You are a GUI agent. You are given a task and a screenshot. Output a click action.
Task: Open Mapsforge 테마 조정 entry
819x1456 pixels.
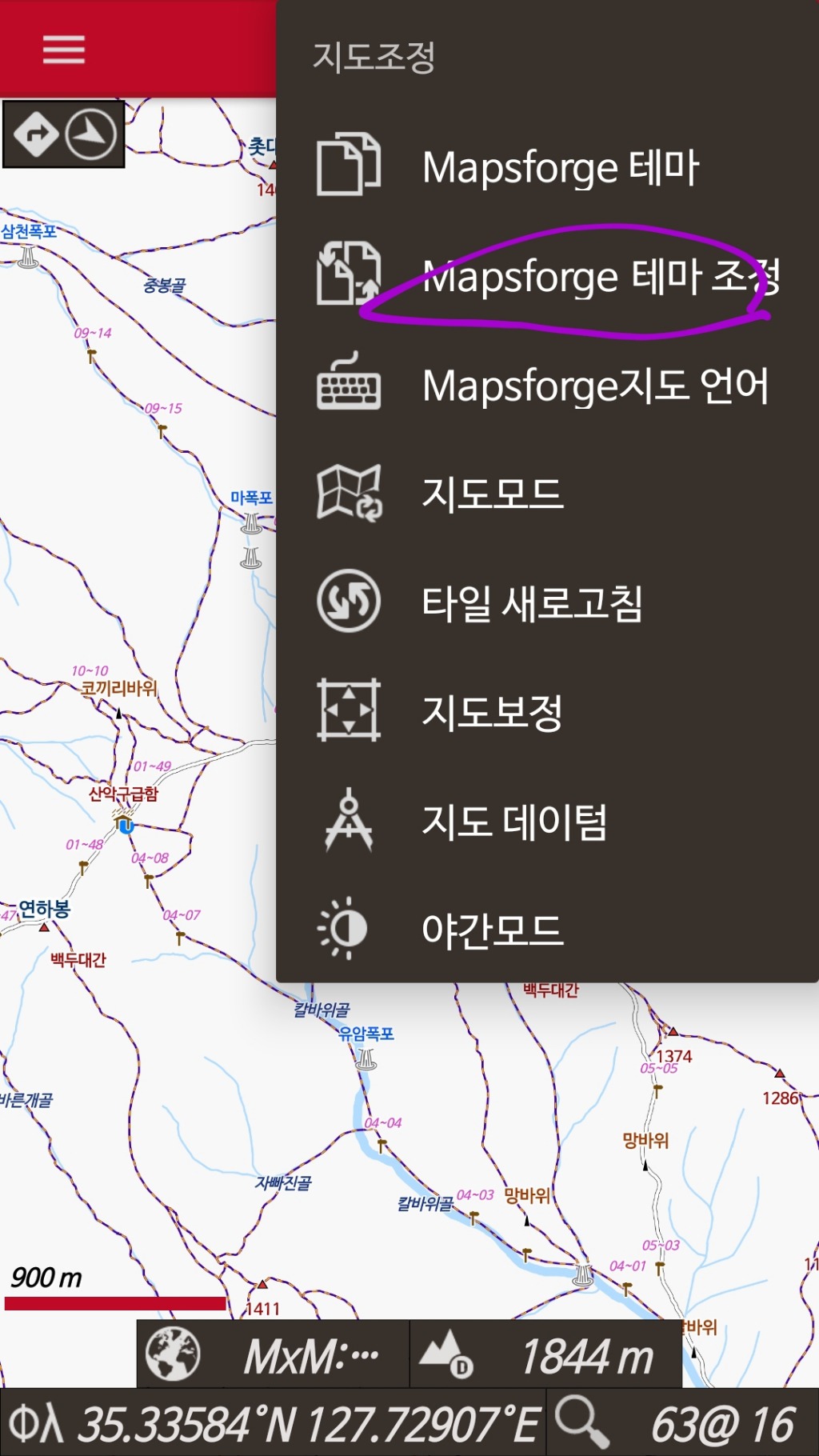(547, 275)
